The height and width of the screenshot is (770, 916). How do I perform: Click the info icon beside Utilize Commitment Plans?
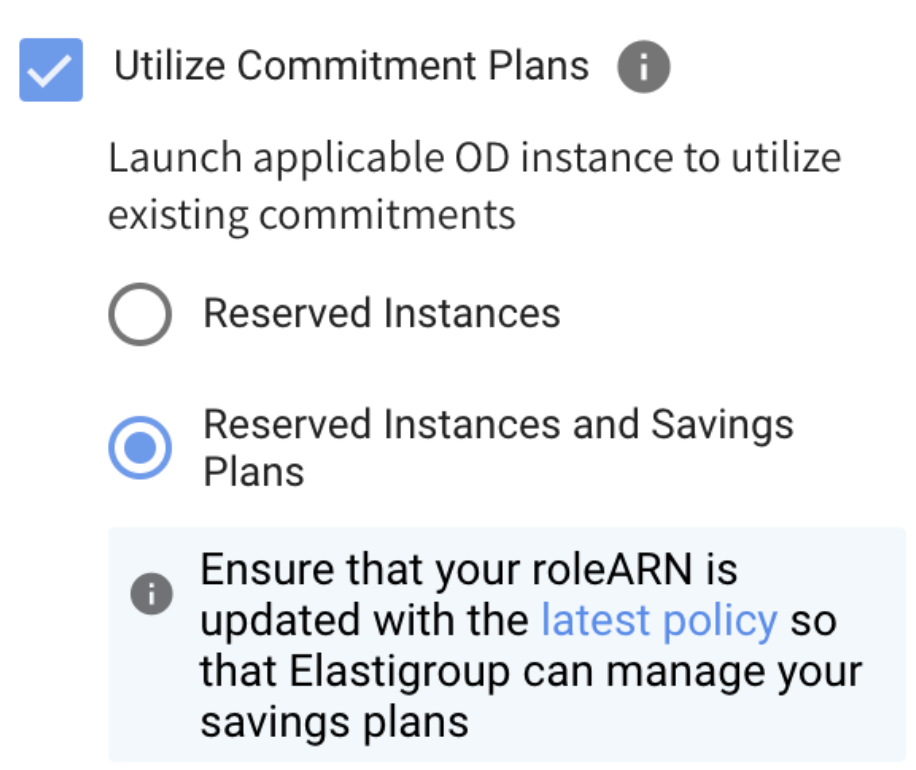coord(643,69)
